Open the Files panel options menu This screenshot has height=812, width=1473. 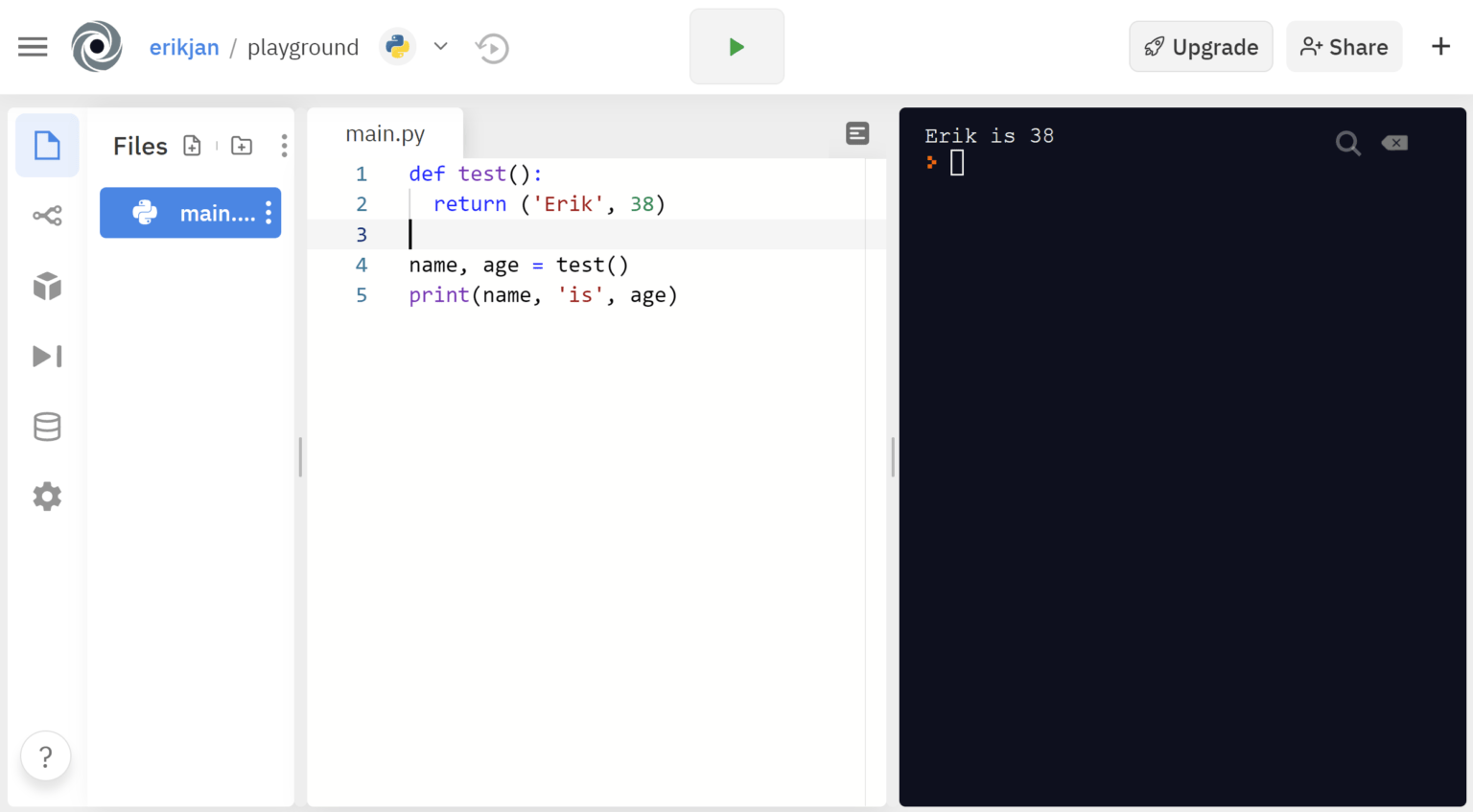284,145
